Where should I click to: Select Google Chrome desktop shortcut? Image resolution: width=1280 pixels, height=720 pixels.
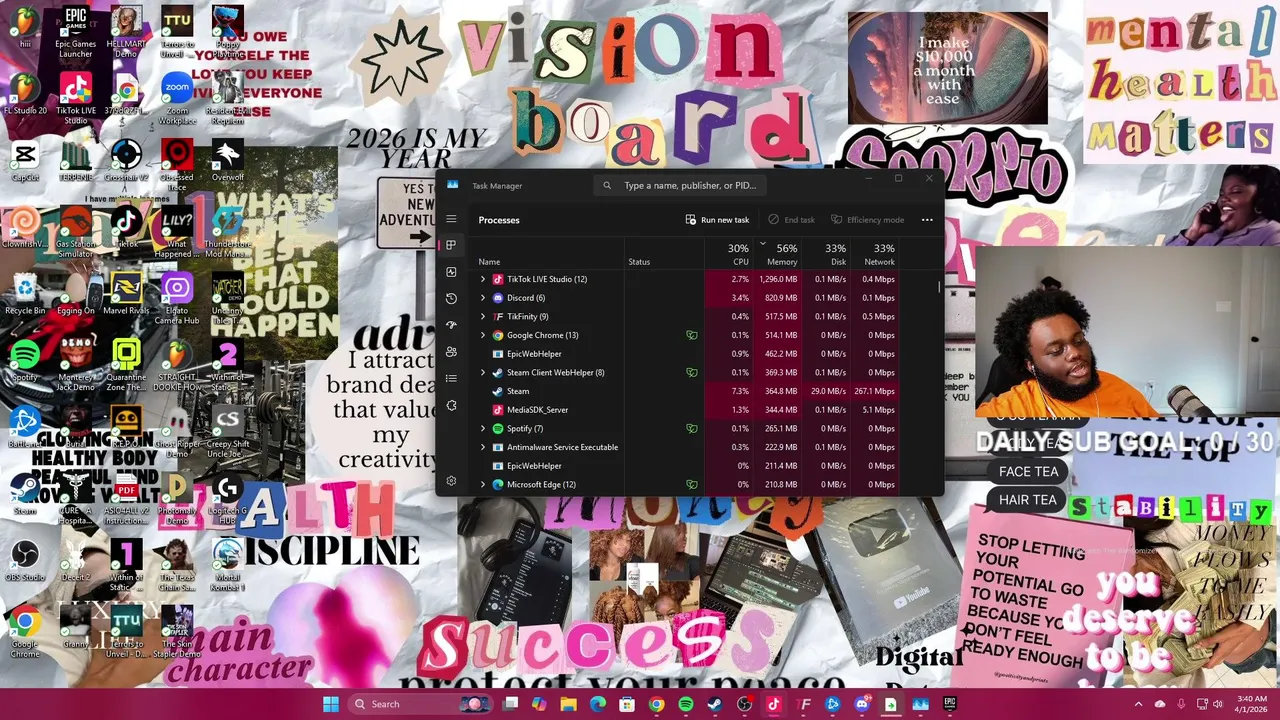(x=25, y=633)
